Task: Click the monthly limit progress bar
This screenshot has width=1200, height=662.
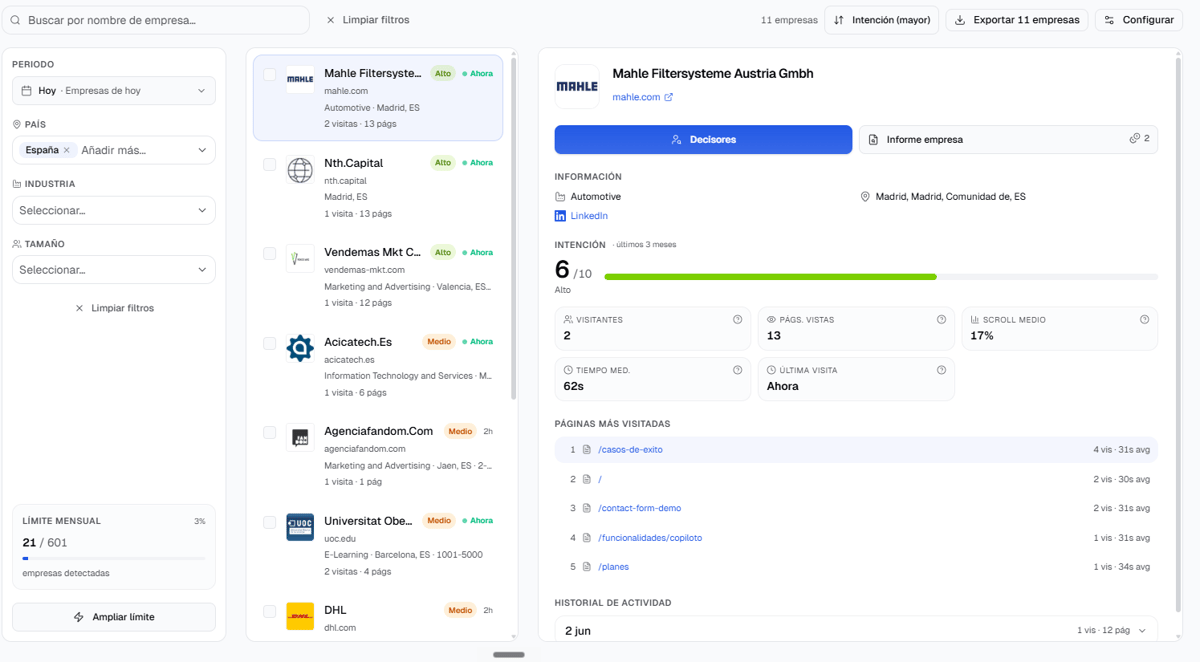Action: (x=114, y=558)
